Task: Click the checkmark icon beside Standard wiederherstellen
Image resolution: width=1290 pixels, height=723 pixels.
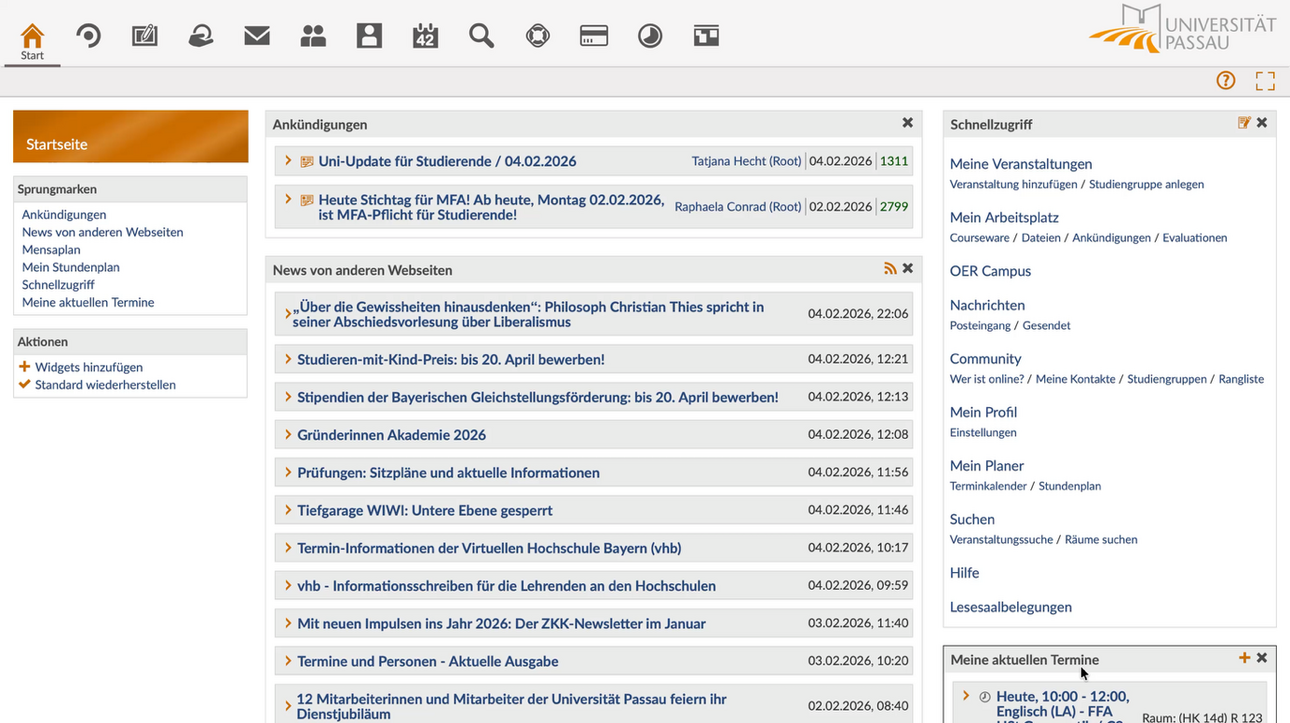Action: 25,384
